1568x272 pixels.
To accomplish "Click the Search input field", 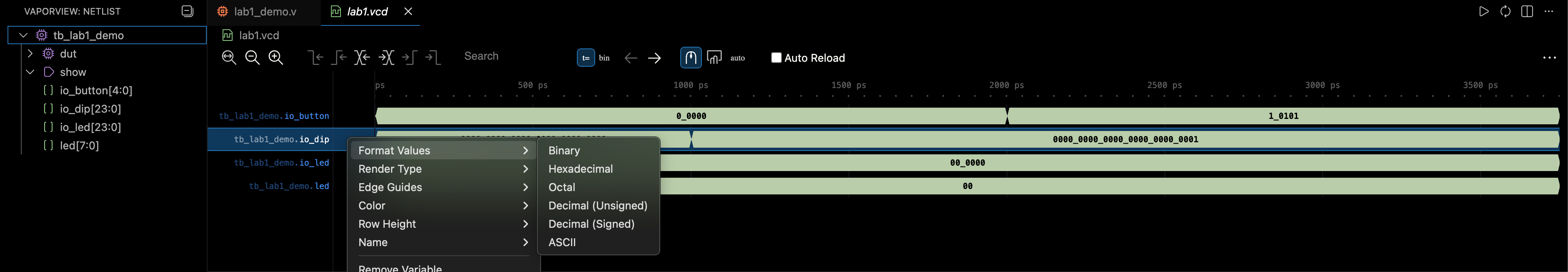I will click(511, 56).
